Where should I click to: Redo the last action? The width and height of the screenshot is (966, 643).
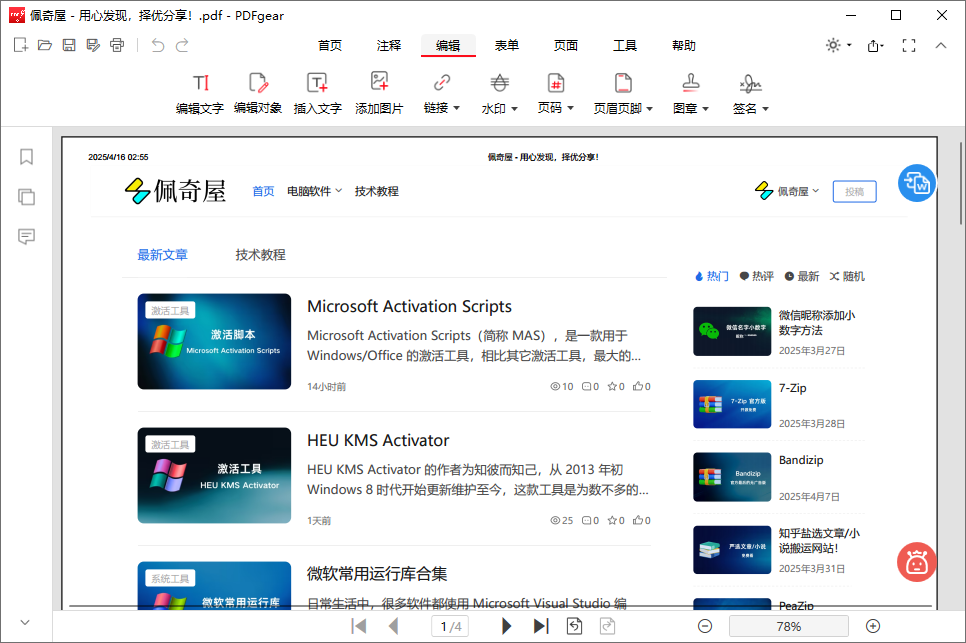[182, 45]
